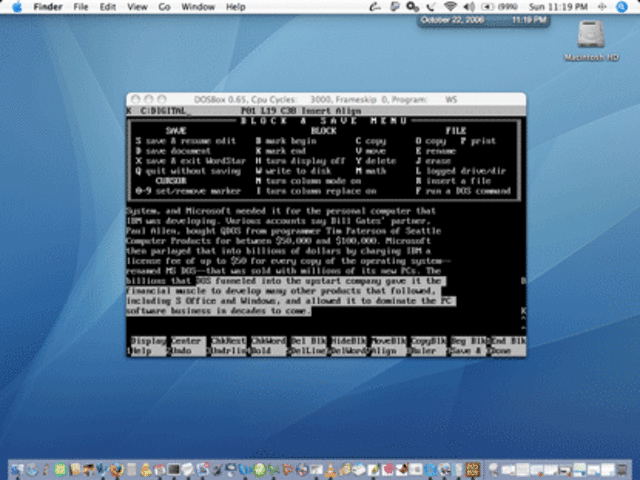Click the Beg Blk function key label

469,341
